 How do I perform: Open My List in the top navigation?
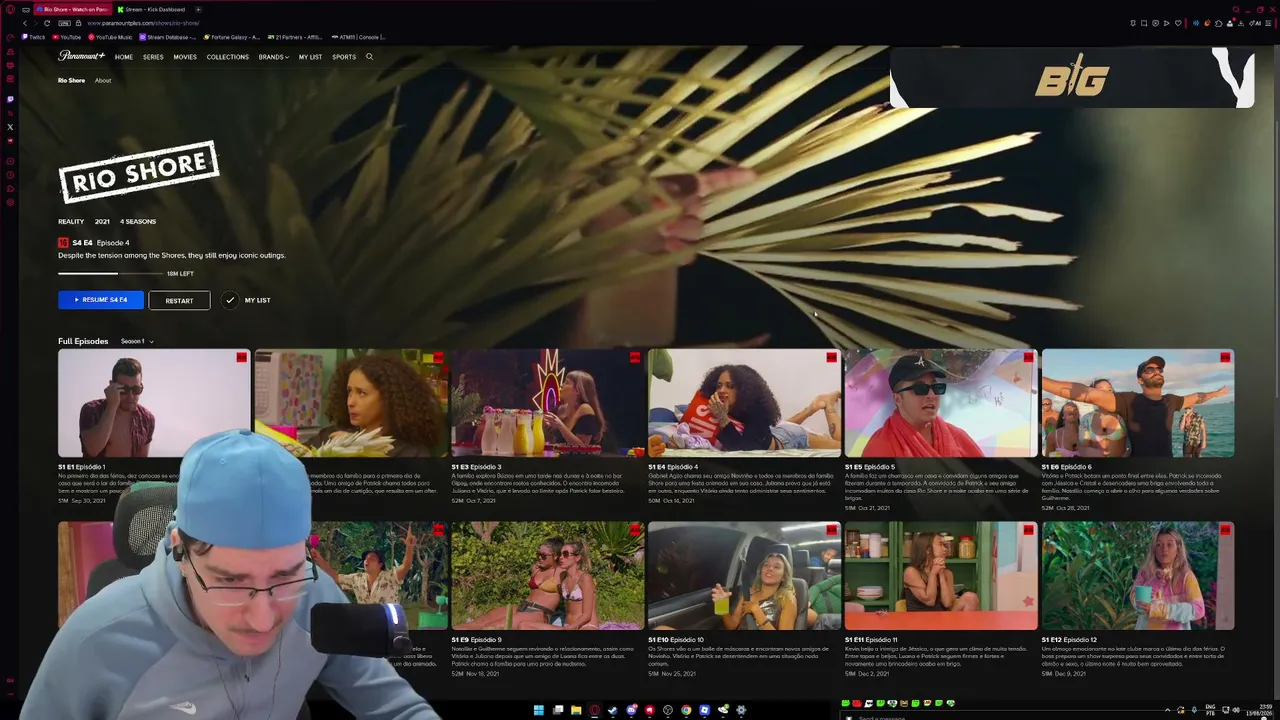pyautogui.click(x=310, y=57)
